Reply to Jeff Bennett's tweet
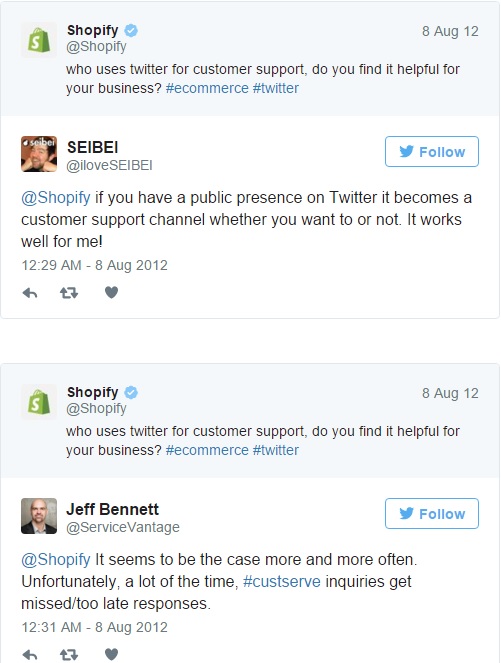The image size is (501, 663). (x=30, y=655)
